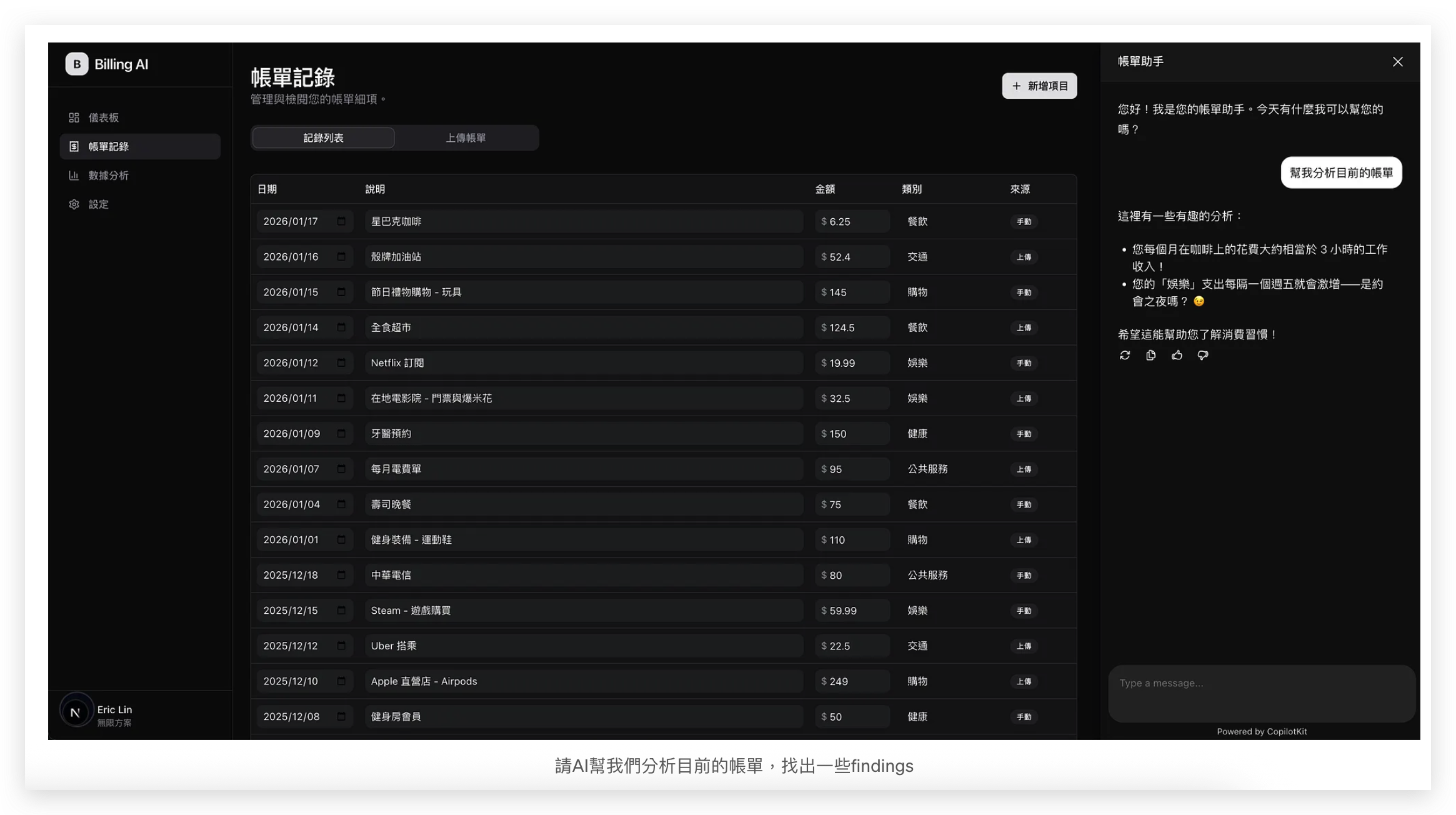Open date picker for the 2026/01/17 row

(341, 221)
